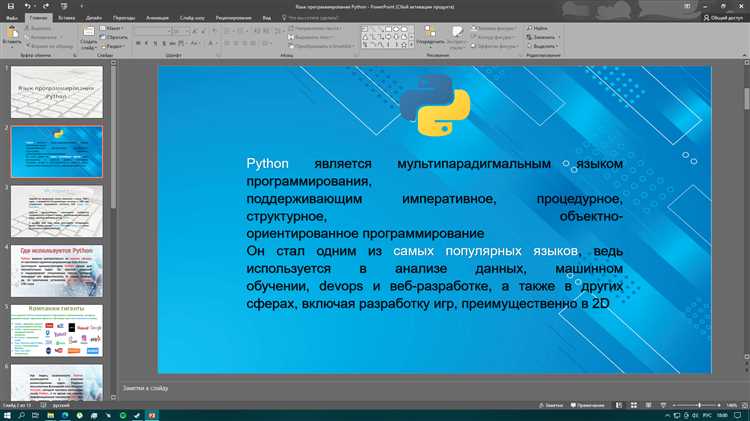Switch to the Вставка ribbon tab

coord(66,18)
